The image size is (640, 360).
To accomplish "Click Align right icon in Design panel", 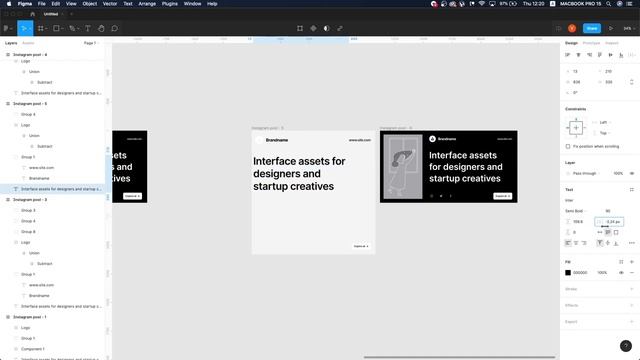I will (589, 55).
